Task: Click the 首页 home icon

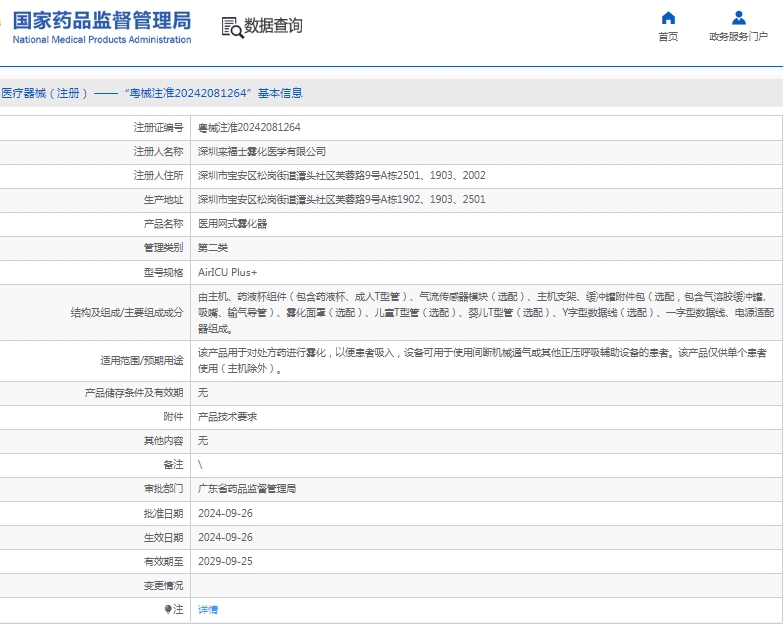Action: tap(668, 18)
